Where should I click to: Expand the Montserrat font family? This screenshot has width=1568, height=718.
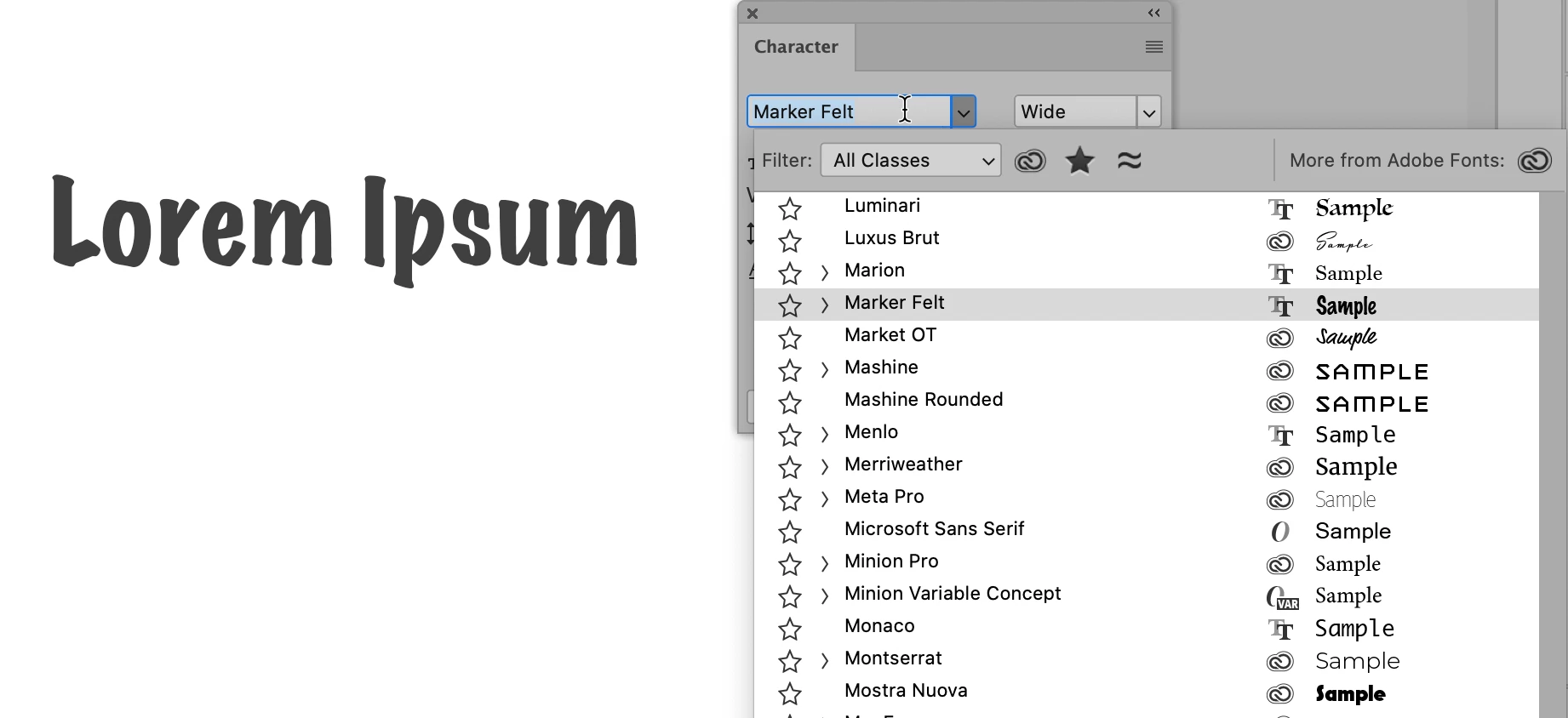[824, 661]
